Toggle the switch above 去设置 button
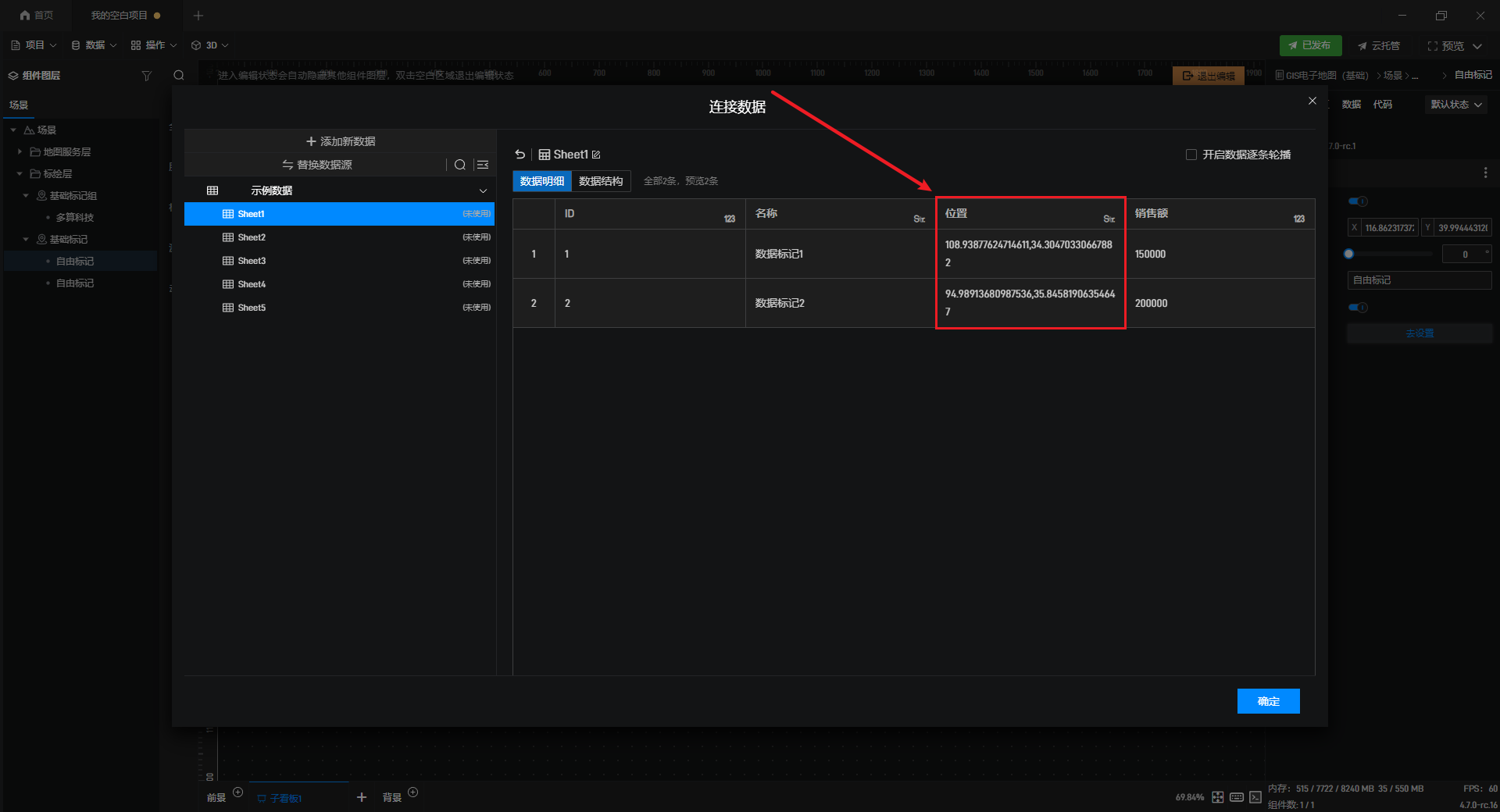Image resolution: width=1500 pixels, height=812 pixels. pyautogui.click(x=1358, y=308)
